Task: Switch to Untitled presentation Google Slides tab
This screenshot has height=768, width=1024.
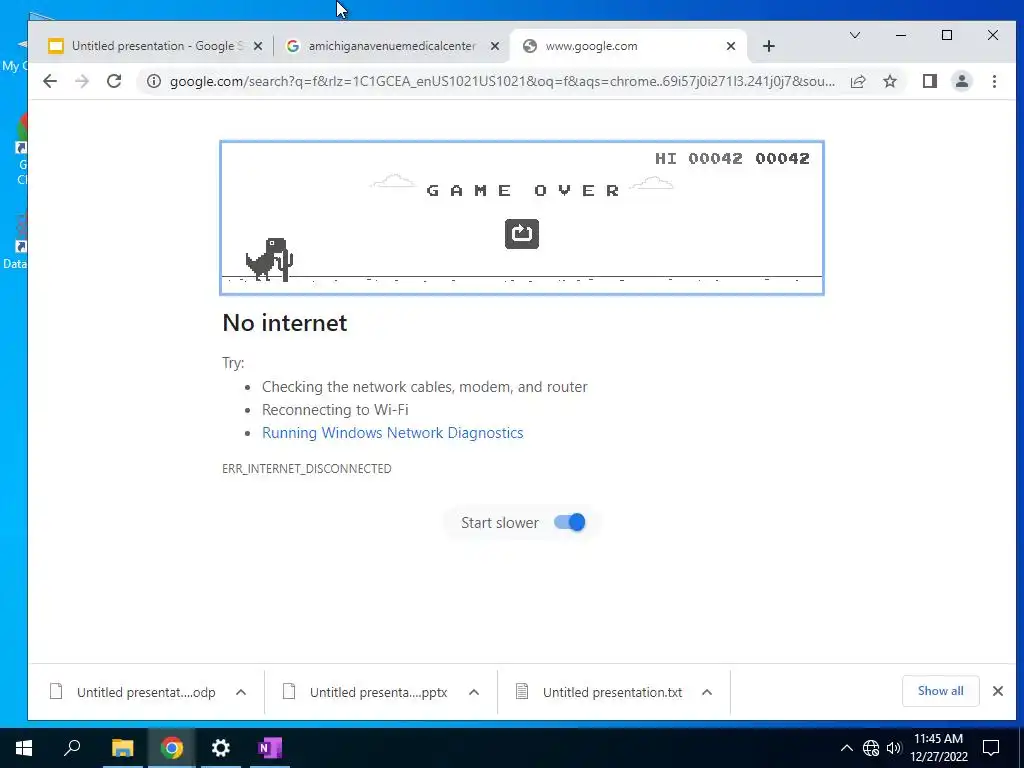Action: [x=156, y=46]
